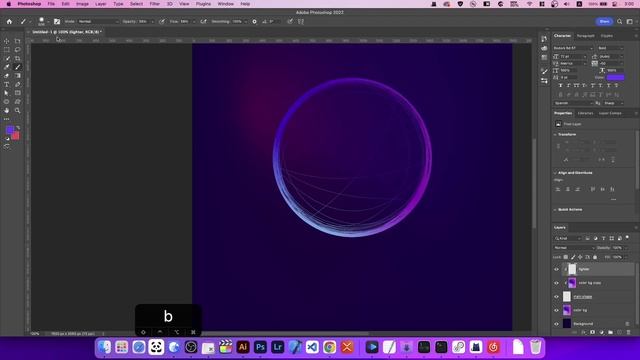Select the Type tool
Screen dimensions: 640x360
click(x=7, y=84)
